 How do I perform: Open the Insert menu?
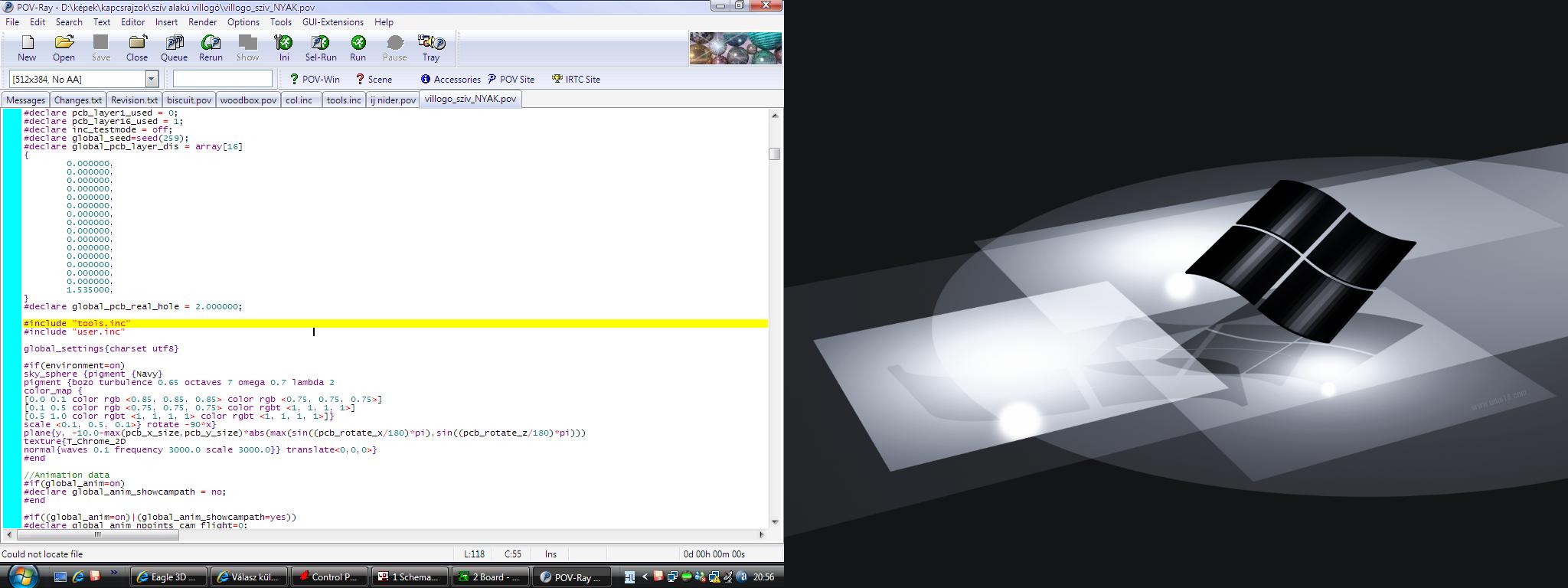[x=166, y=22]
